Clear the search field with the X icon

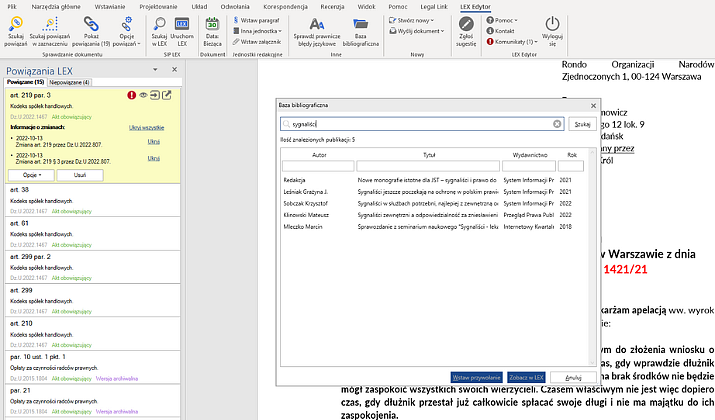pyautogui.click(x=557, y=124)
